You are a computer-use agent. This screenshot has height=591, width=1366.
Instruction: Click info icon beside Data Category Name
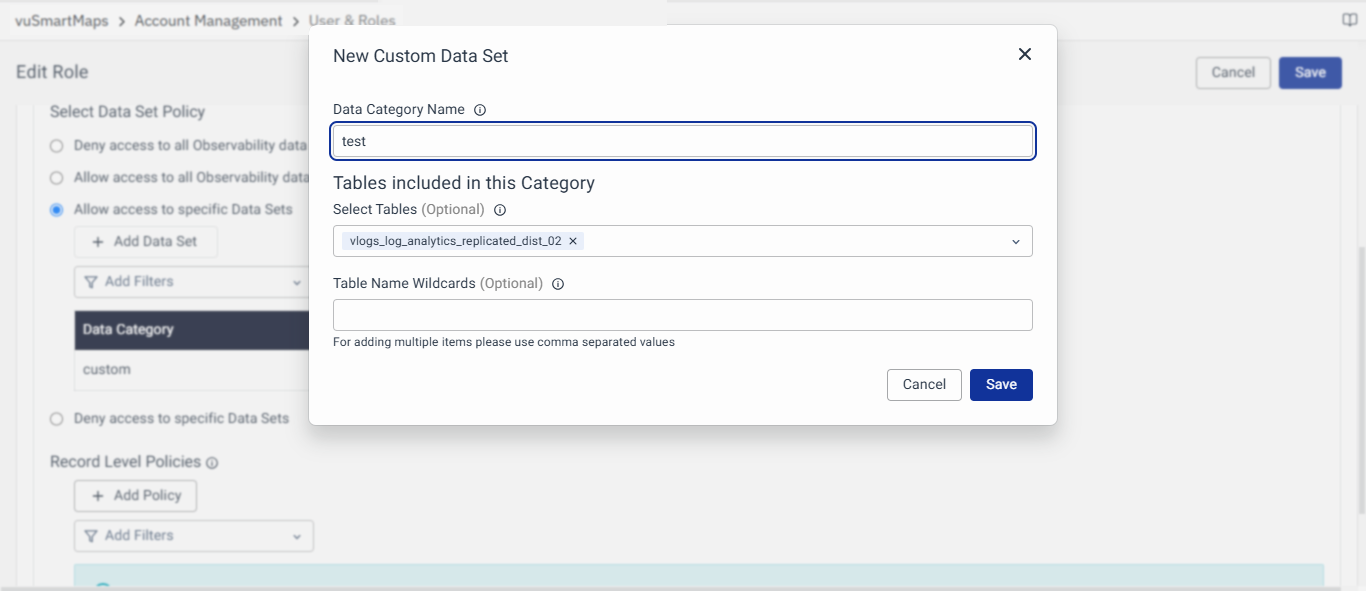pos(480,110)
